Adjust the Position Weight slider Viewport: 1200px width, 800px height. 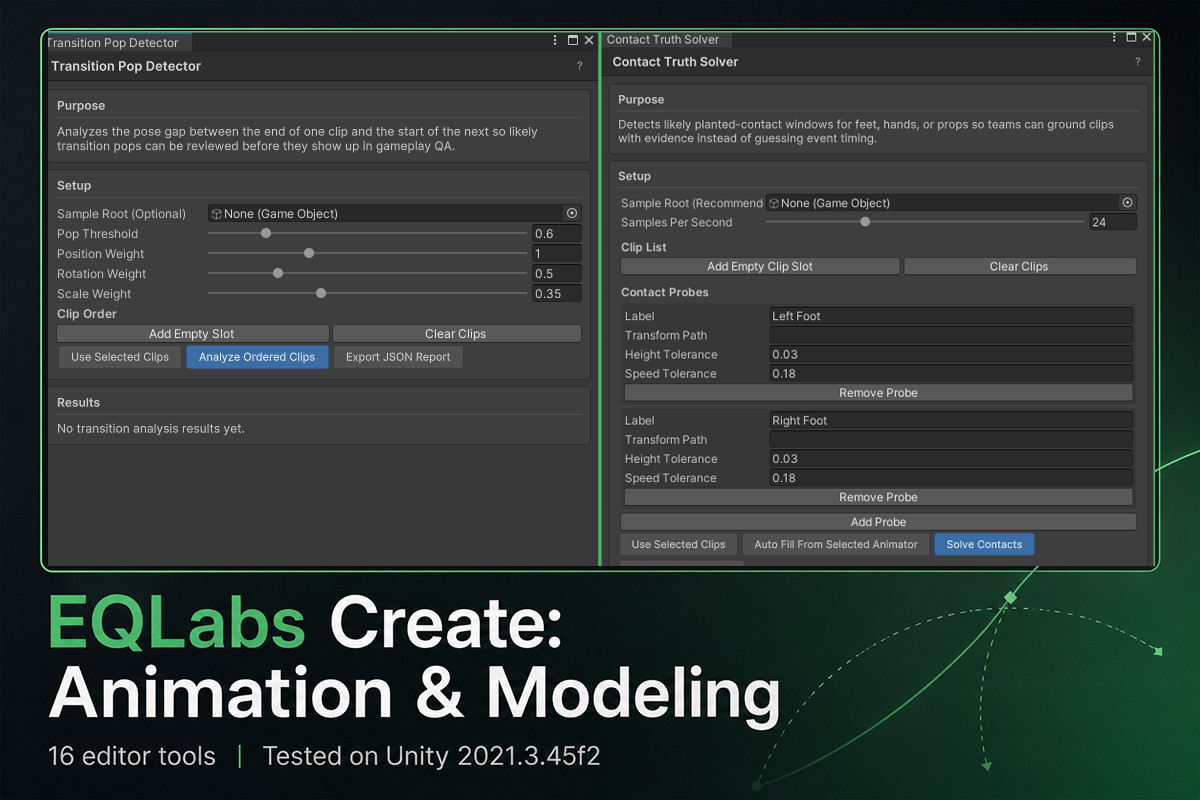tap(367, 253)
